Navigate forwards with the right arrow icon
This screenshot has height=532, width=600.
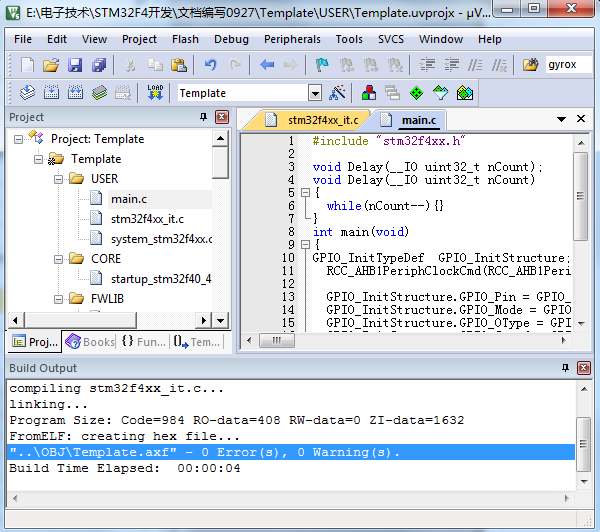(x=290, y=65)
